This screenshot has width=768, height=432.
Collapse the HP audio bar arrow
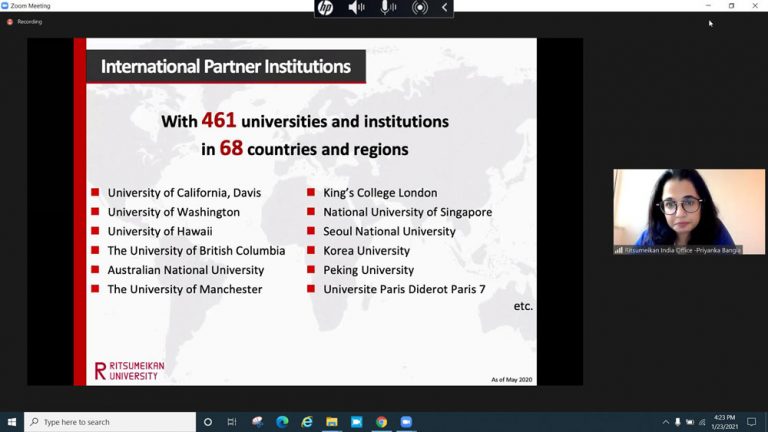(444, 7)
